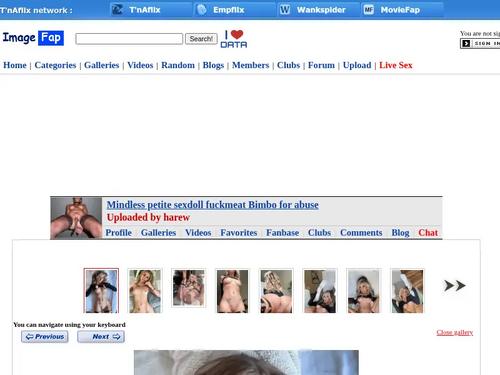
Task: Click the double-arrow next thumbnails icon
Action: click(455, 286)
